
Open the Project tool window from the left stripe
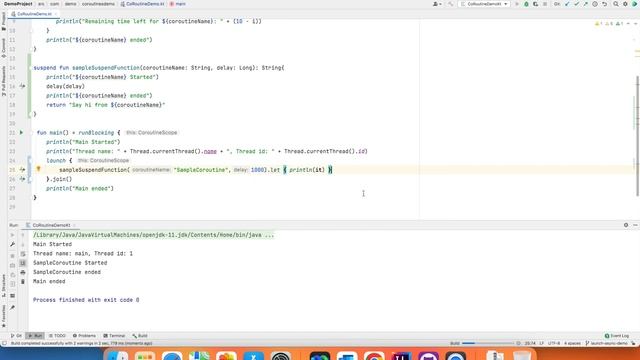(x=4, y=20)
